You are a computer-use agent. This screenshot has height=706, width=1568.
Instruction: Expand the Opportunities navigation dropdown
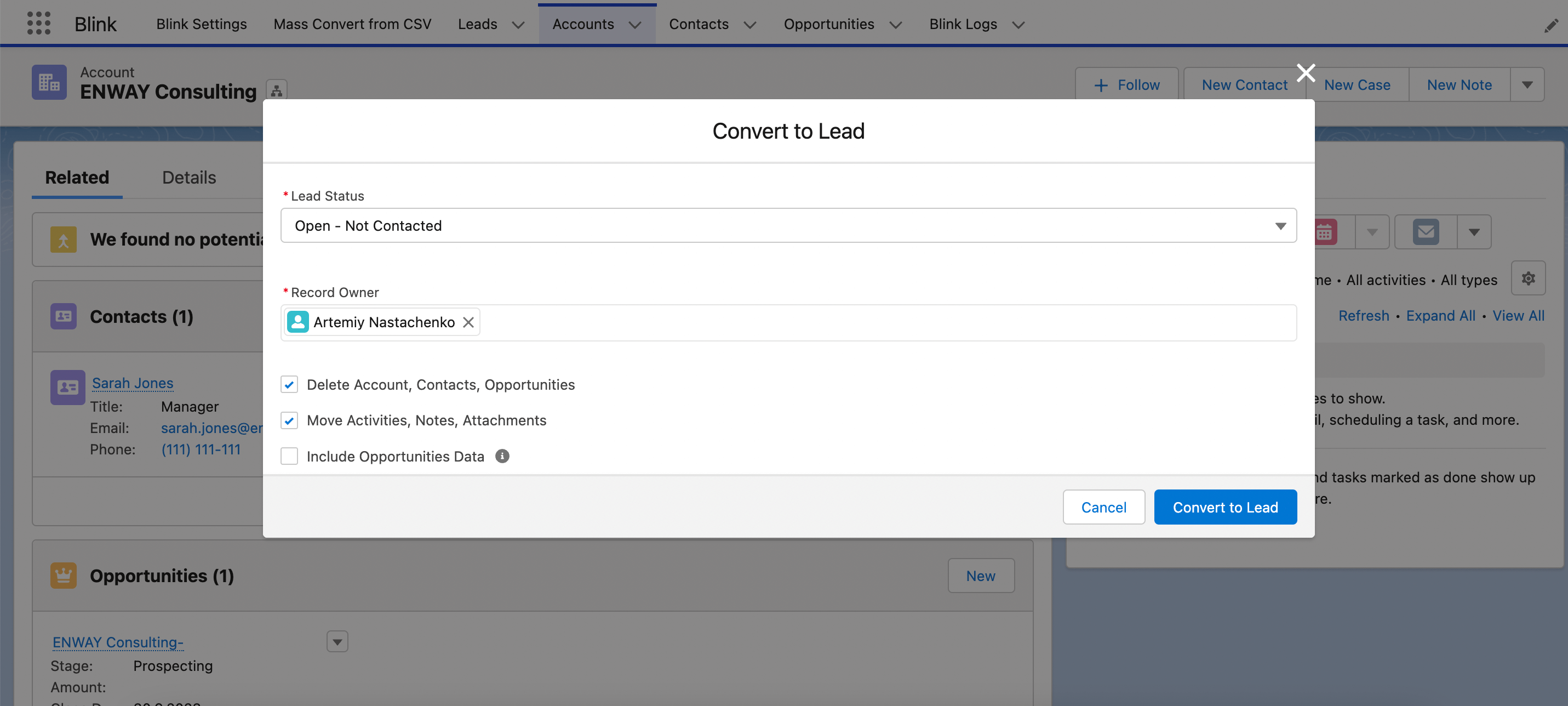893,22
